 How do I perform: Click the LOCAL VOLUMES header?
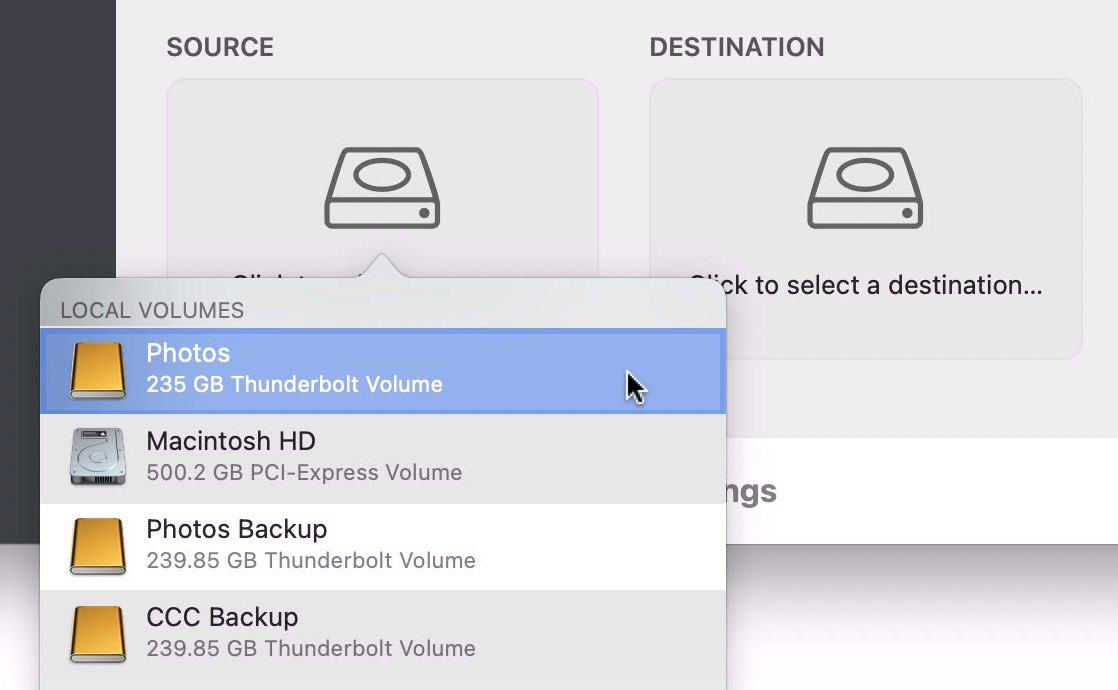point(152,311)
